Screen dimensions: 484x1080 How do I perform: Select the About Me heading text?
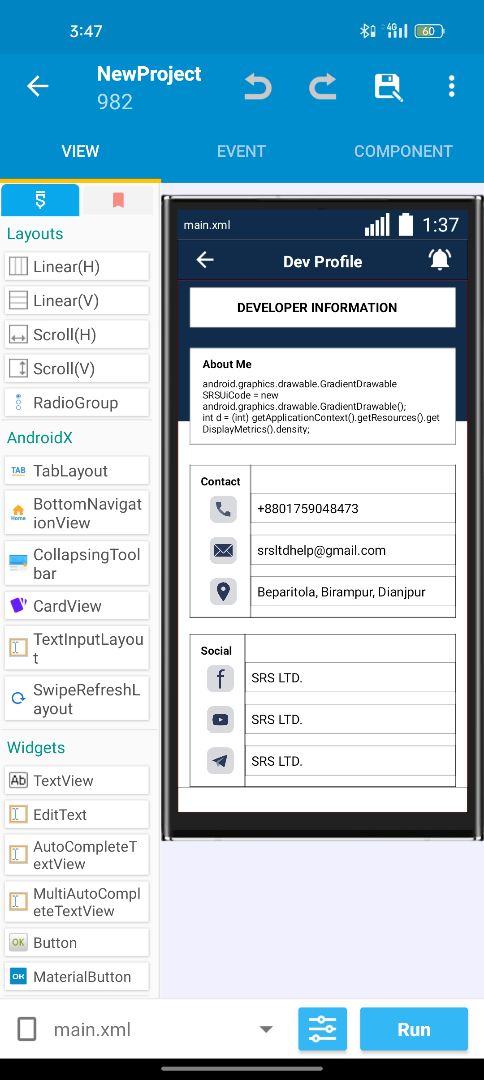tap(227, 364)
